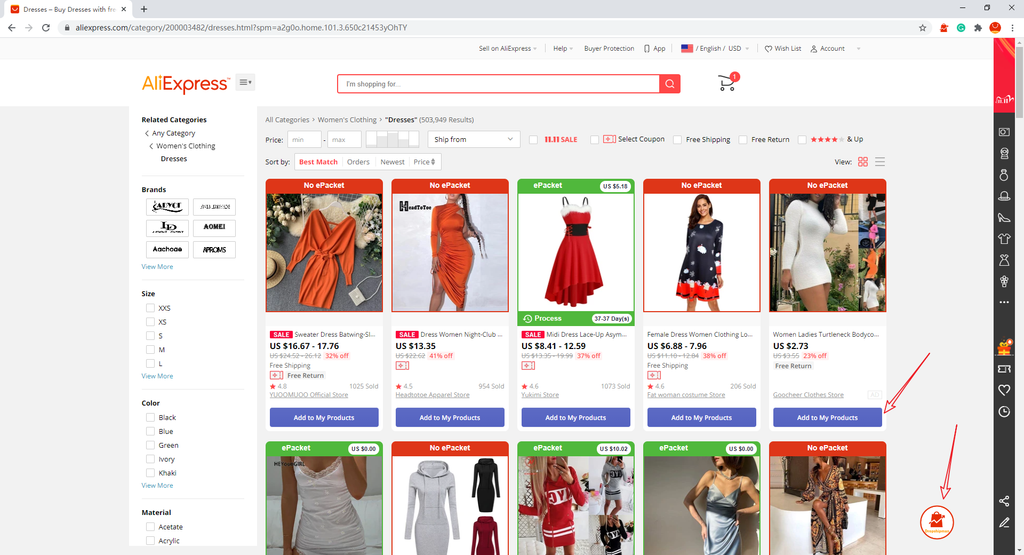Screen dimensions: 1024x555
Task: Switch to list view icon
Action: tap(880, 162)
